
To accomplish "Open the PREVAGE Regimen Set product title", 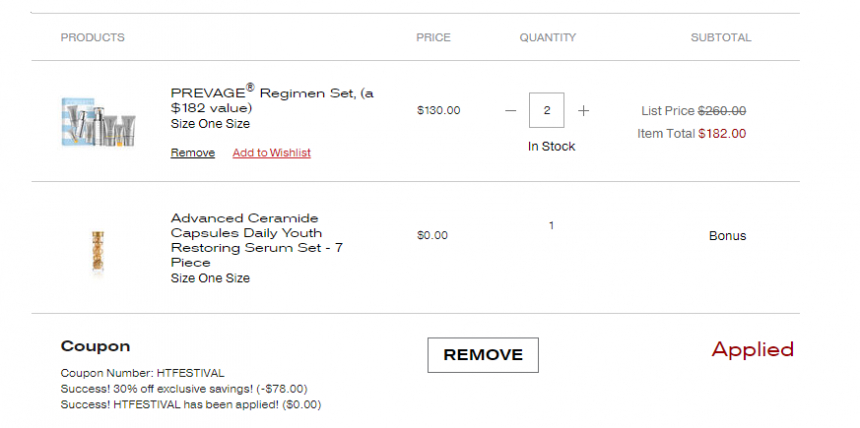I will click(x=272, y=99).
